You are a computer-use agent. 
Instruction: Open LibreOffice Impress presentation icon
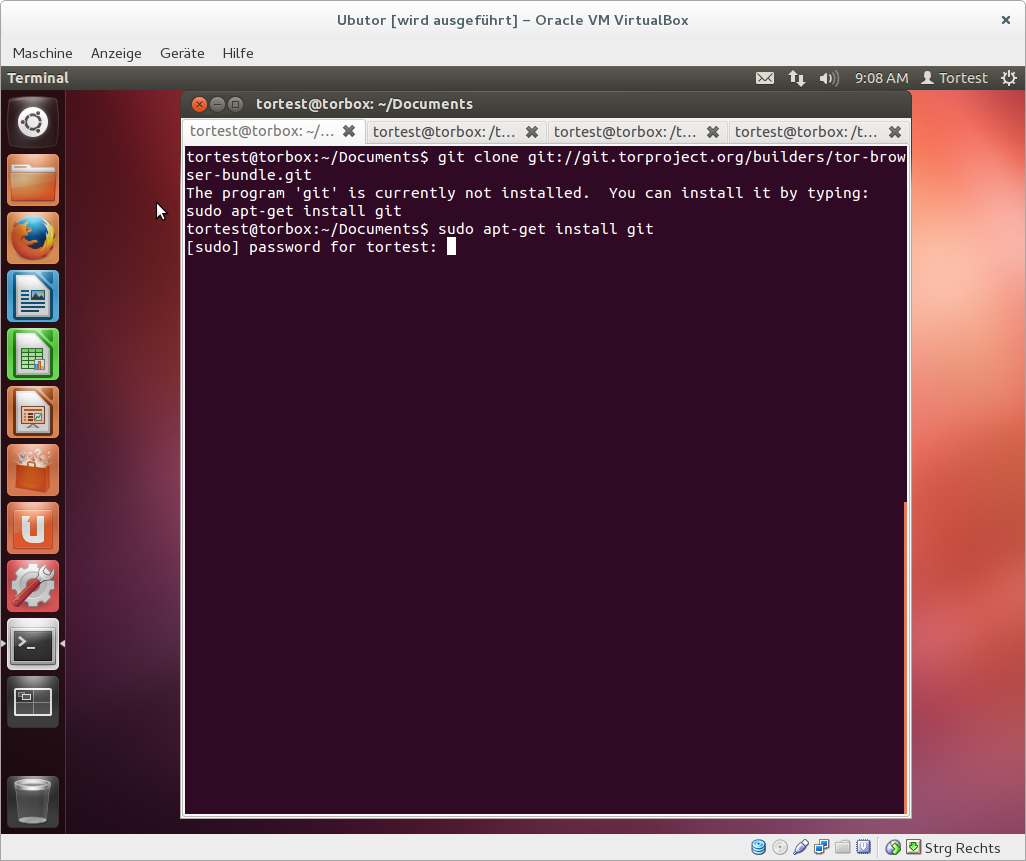coord(33,412)
